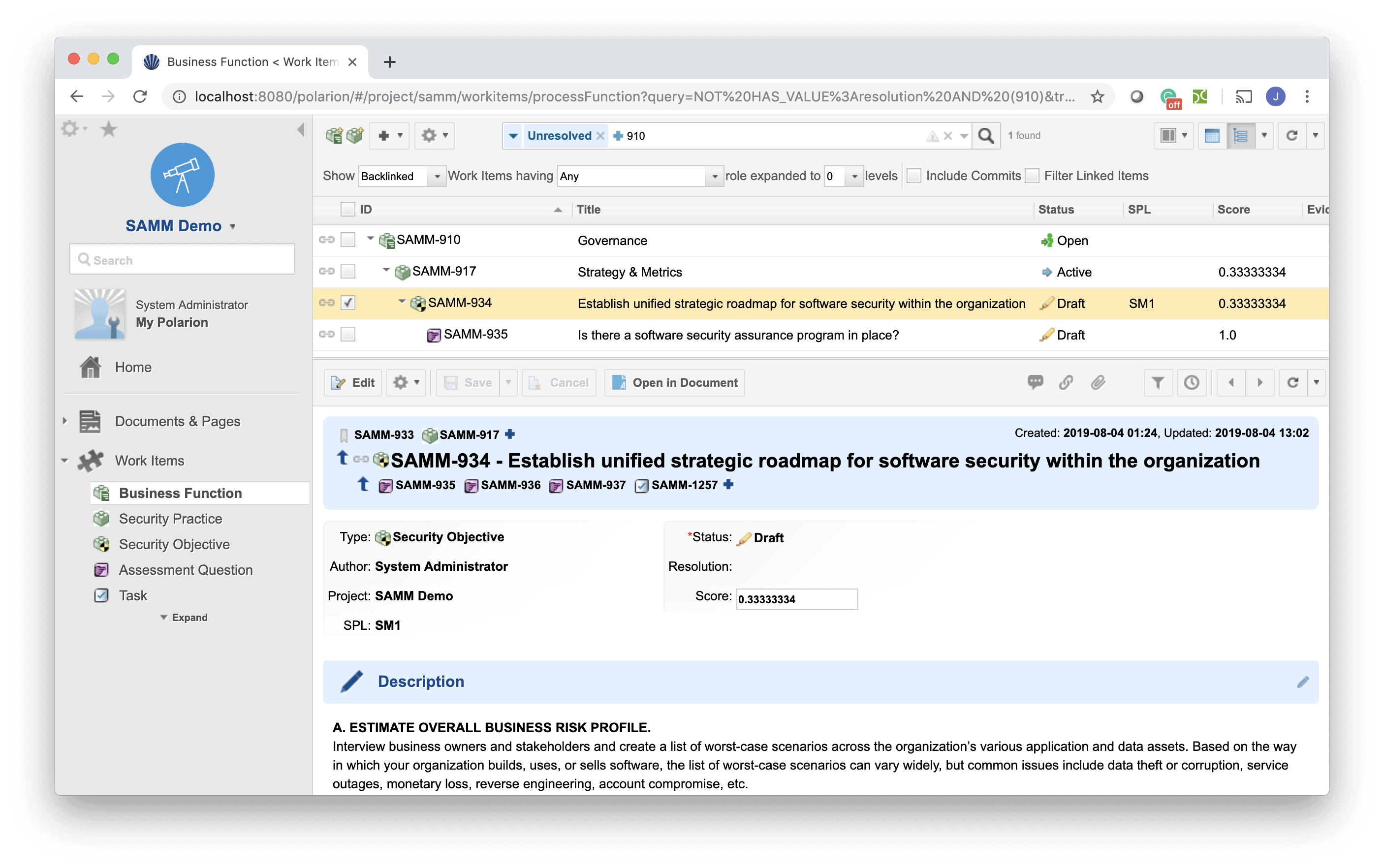Edit description with pencil icon at right
The height and width of the screenshot is (868, 1384).
click(x=1302, y=682)
